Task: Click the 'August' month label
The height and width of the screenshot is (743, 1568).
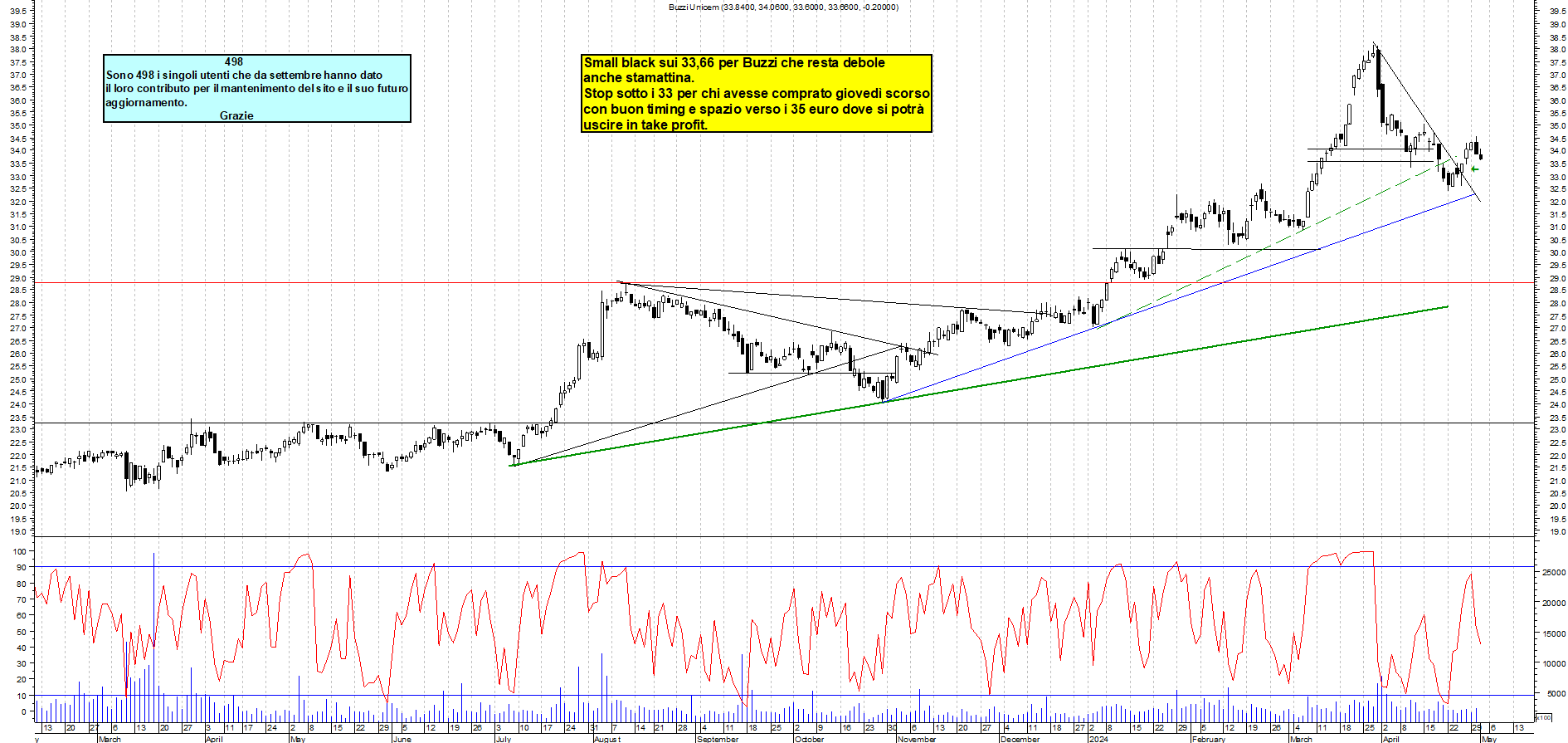Action: coord(607,739)
